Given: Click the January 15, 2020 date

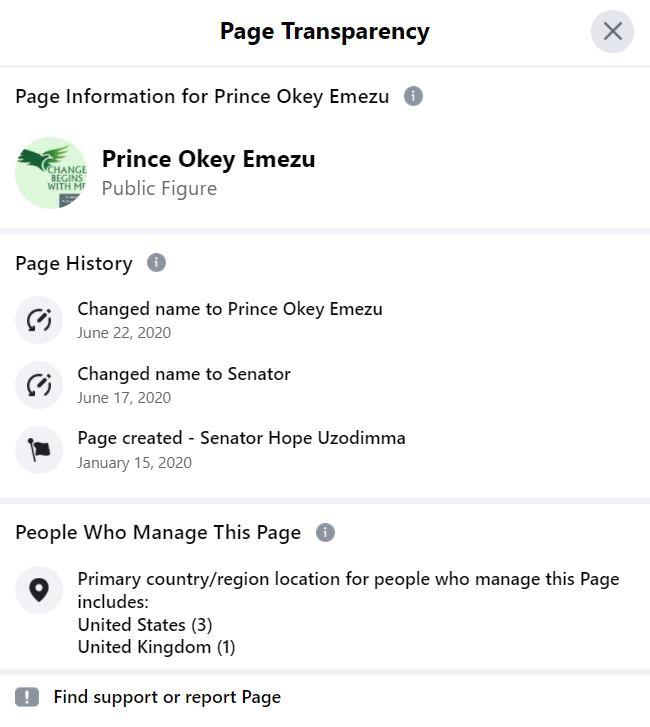Looking at the screenshot, I should pyautogui.click(x=134, y=463).
